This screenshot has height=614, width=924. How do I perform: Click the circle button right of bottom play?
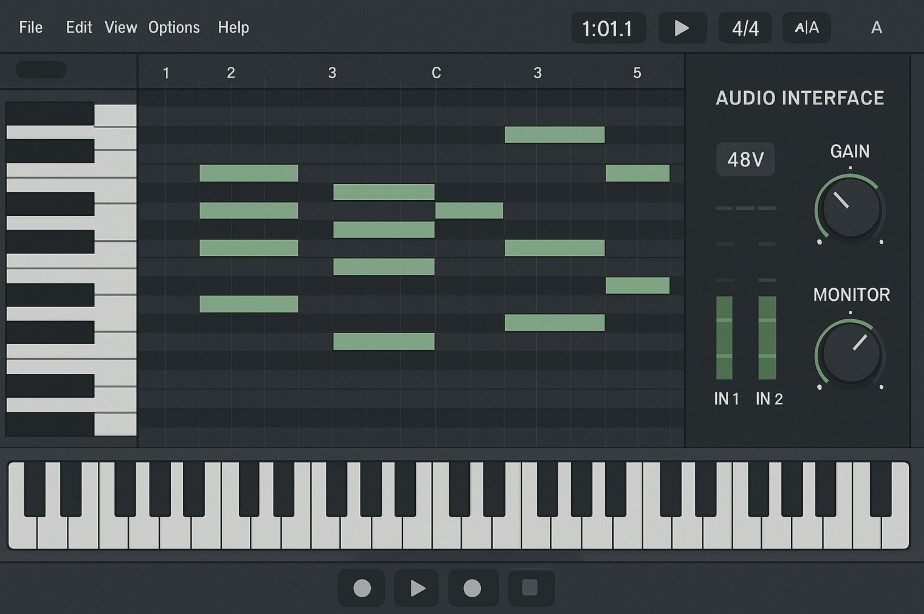[472, 588]
